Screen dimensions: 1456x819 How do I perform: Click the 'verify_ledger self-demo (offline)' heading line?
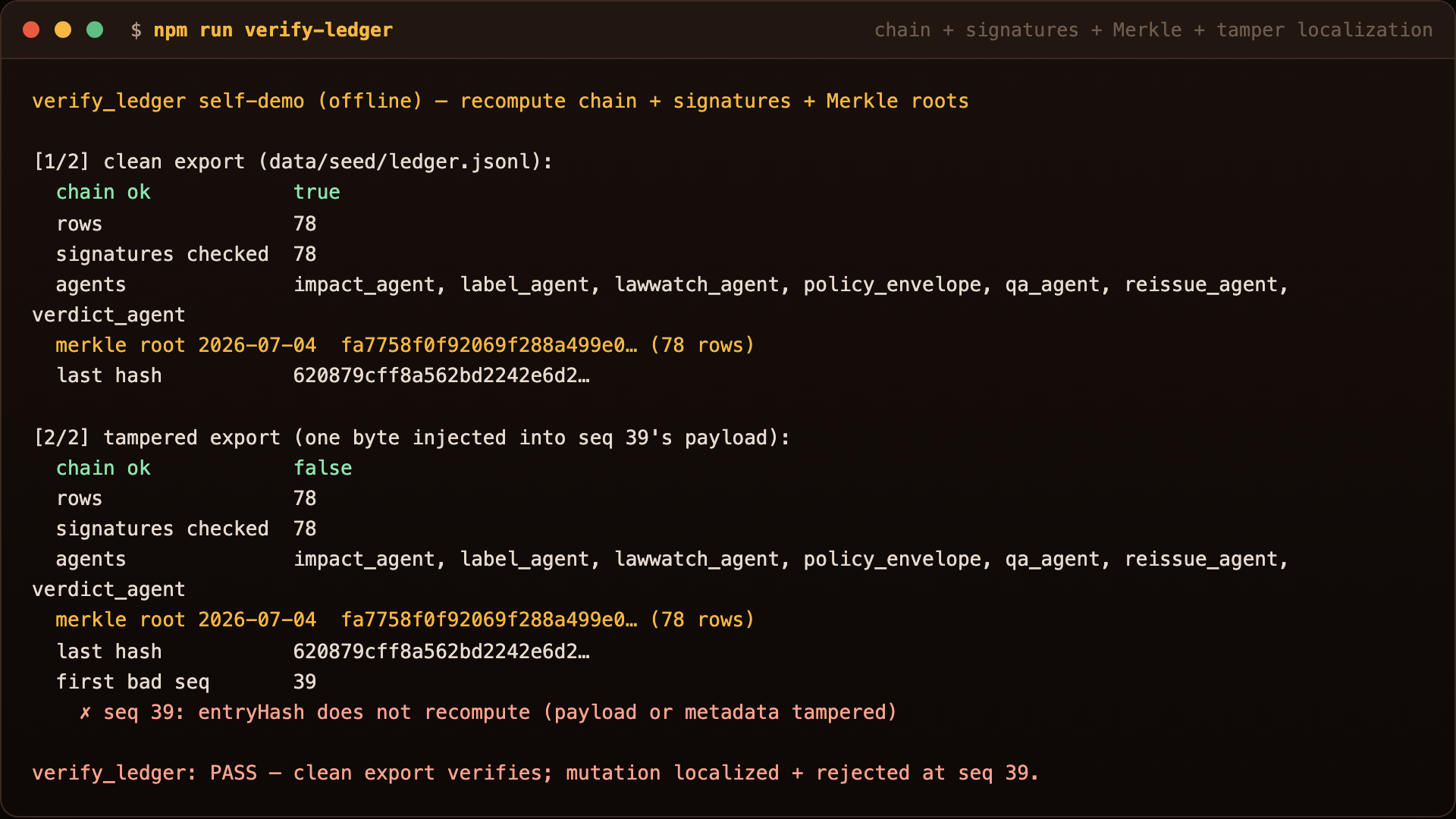click(500, 102)
